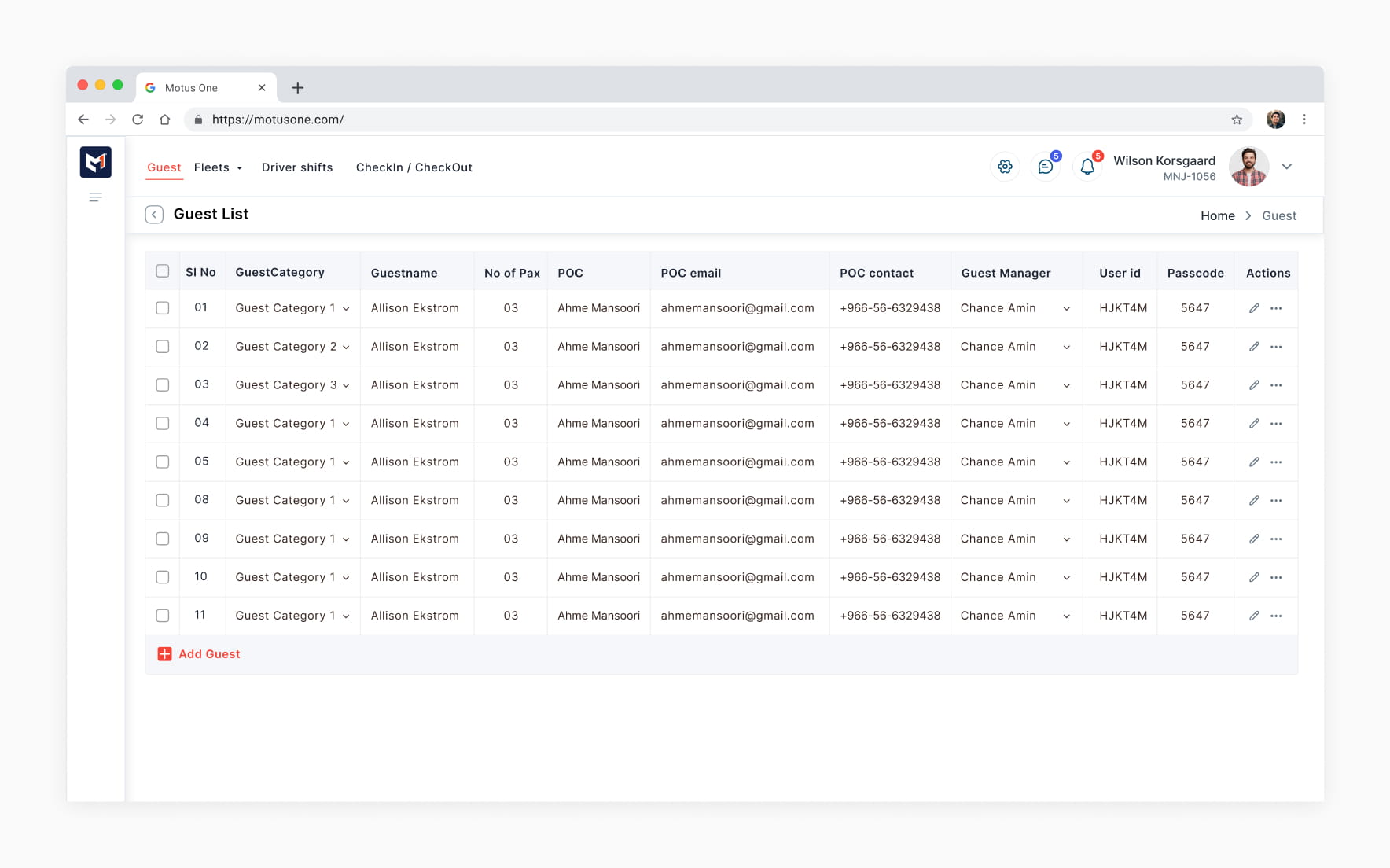Open the Fleets menu
Image resolution: width=1390 pixels, height=868 pixels.
pos(218,167)
